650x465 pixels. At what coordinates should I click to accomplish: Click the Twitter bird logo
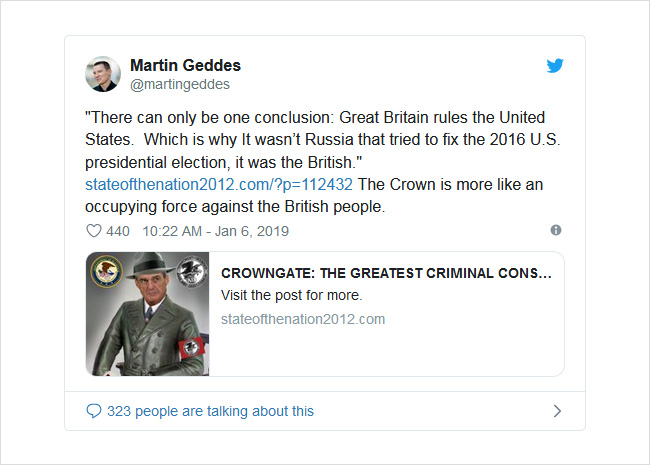point(555,65)
